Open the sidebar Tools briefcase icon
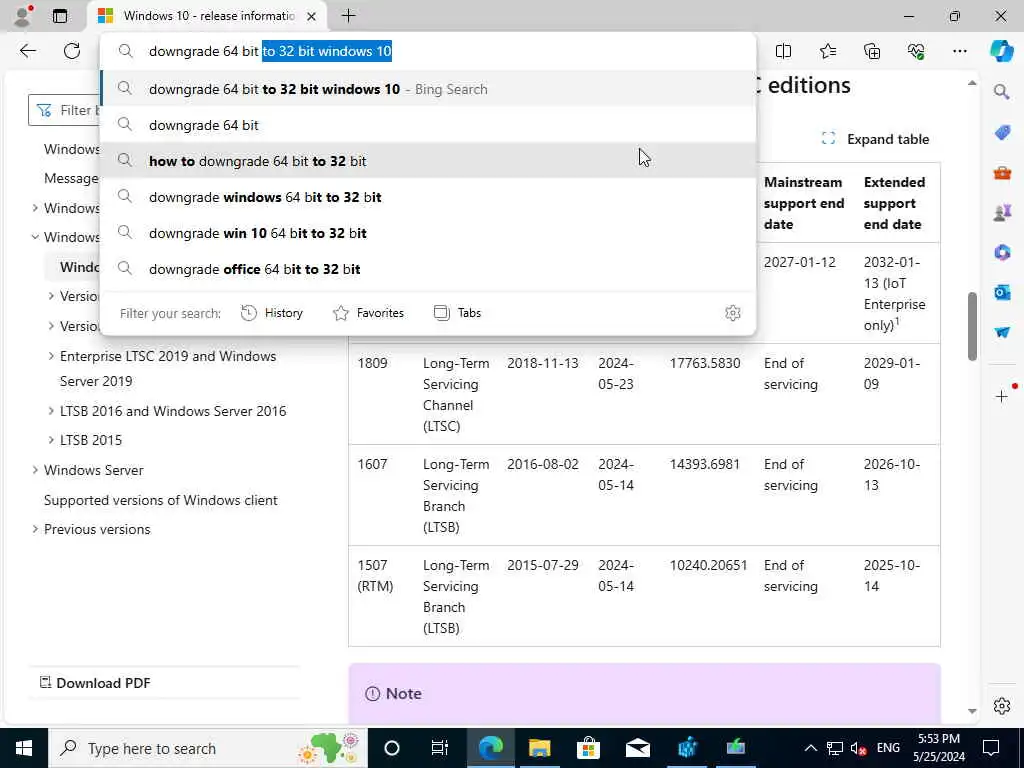The image size is (1024, 768). click(1002, 173)
